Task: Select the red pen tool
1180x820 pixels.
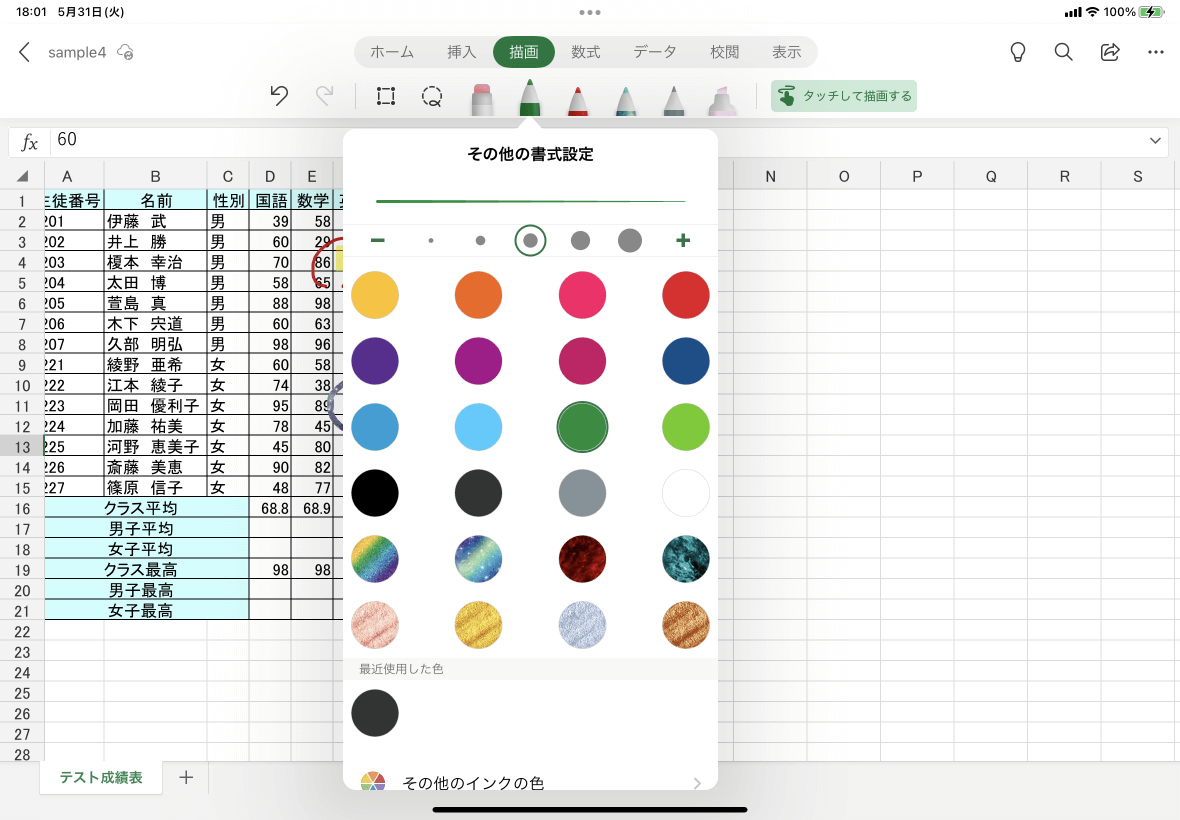Action: tap(577, 100)
